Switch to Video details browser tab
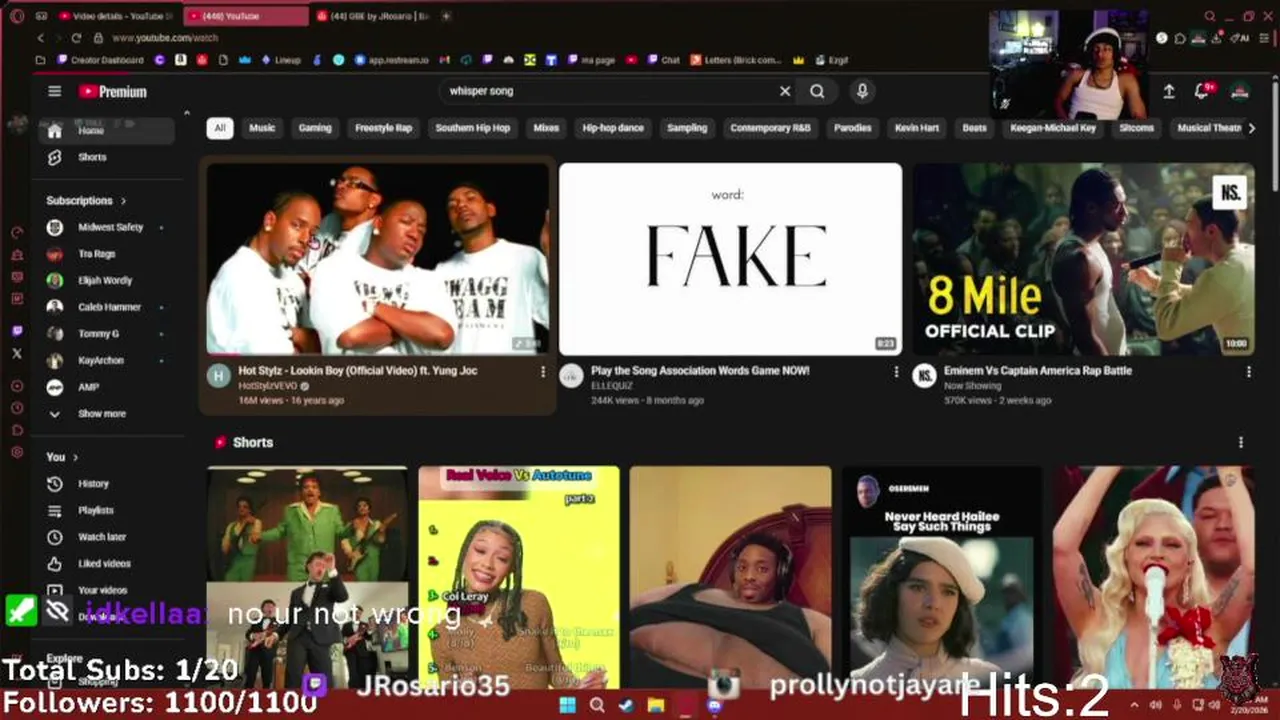 pyautogui.click(x=116, y=16)
